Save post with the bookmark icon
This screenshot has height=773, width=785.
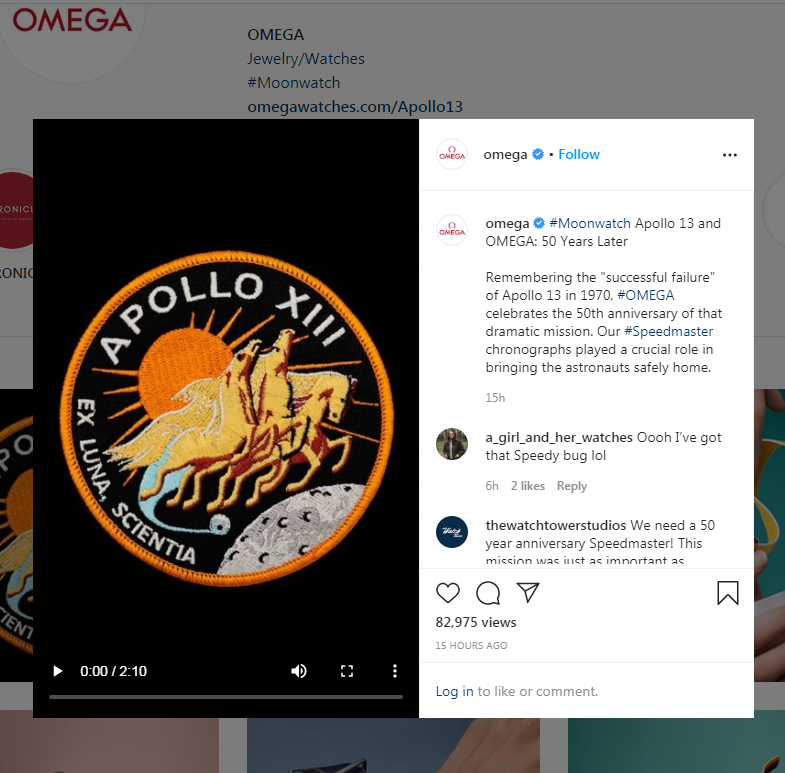727,593
